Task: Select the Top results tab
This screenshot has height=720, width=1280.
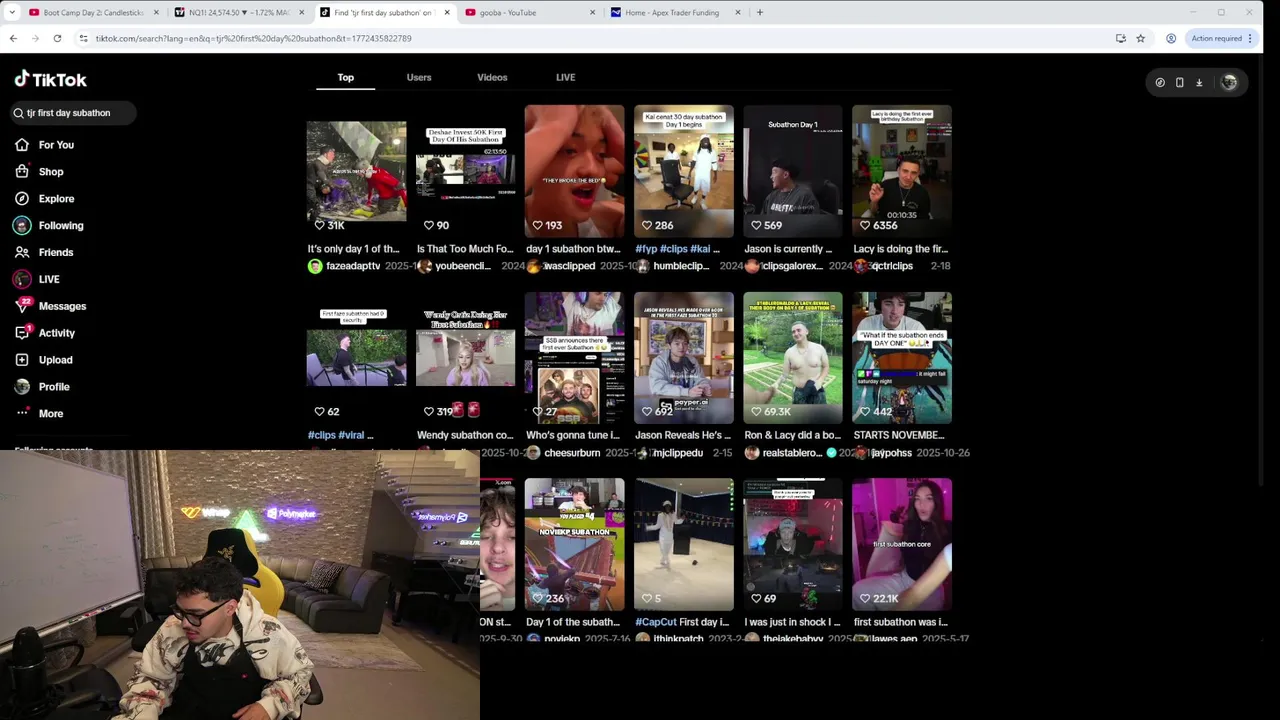Action: click(345, 77)
